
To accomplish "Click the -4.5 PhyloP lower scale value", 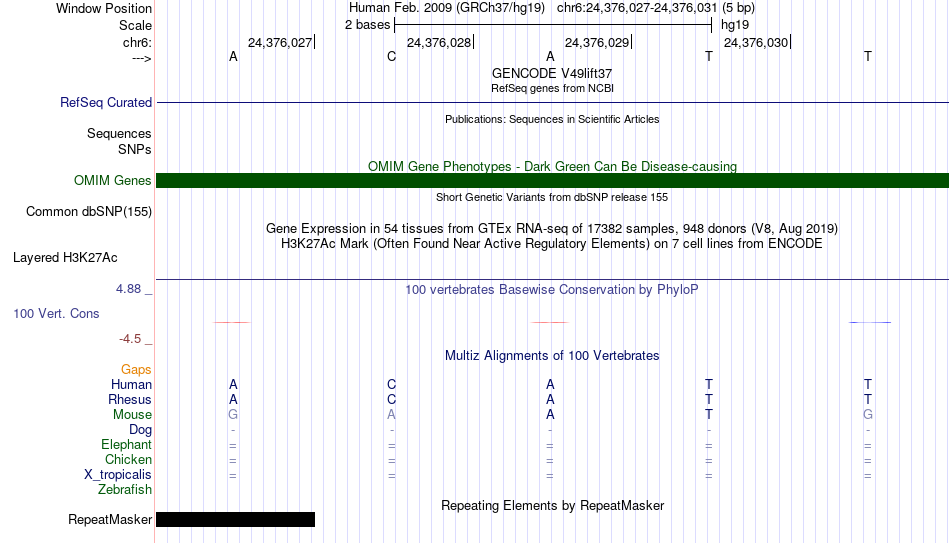I will 130,339.
